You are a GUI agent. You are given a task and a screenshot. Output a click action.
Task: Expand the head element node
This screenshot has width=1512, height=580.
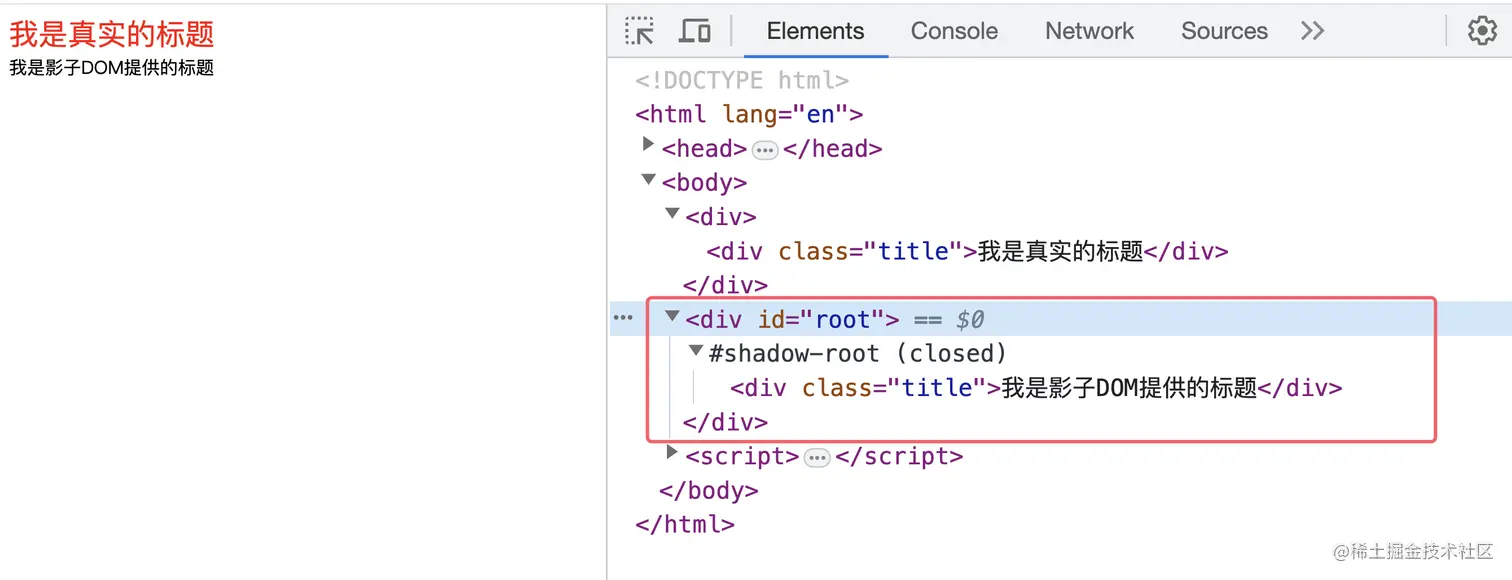(x=649, y=146)
